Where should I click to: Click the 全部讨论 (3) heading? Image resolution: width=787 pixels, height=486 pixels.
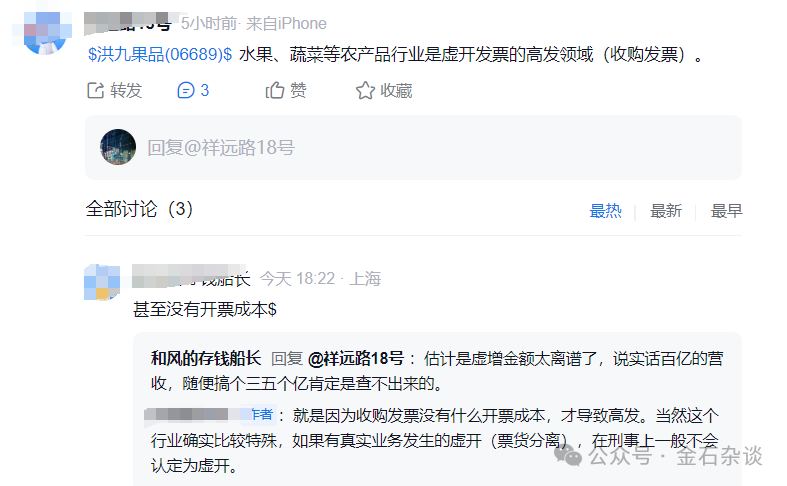pyautogui.click(x=139, y=209)
